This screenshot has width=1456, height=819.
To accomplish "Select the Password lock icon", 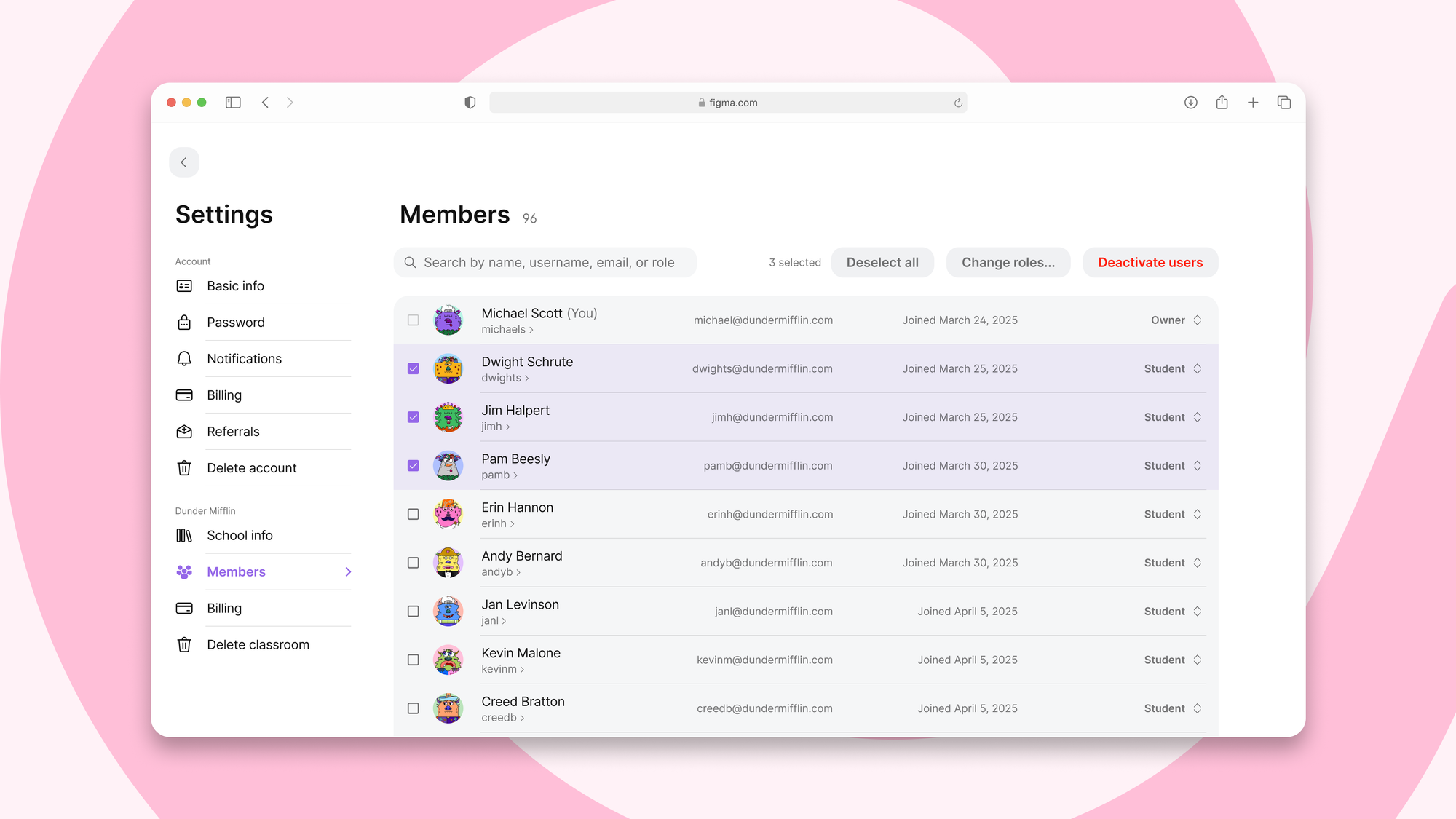I will pyautogui.click(x=184, y=322).
